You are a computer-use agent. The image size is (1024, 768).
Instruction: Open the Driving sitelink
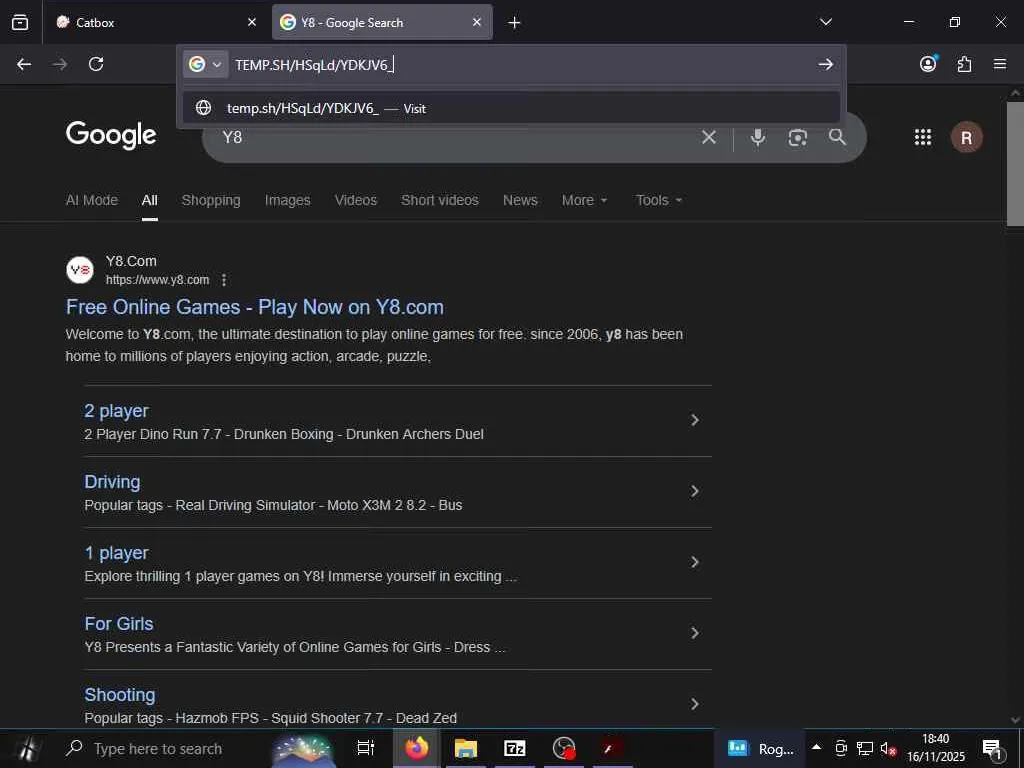(112, 482)
